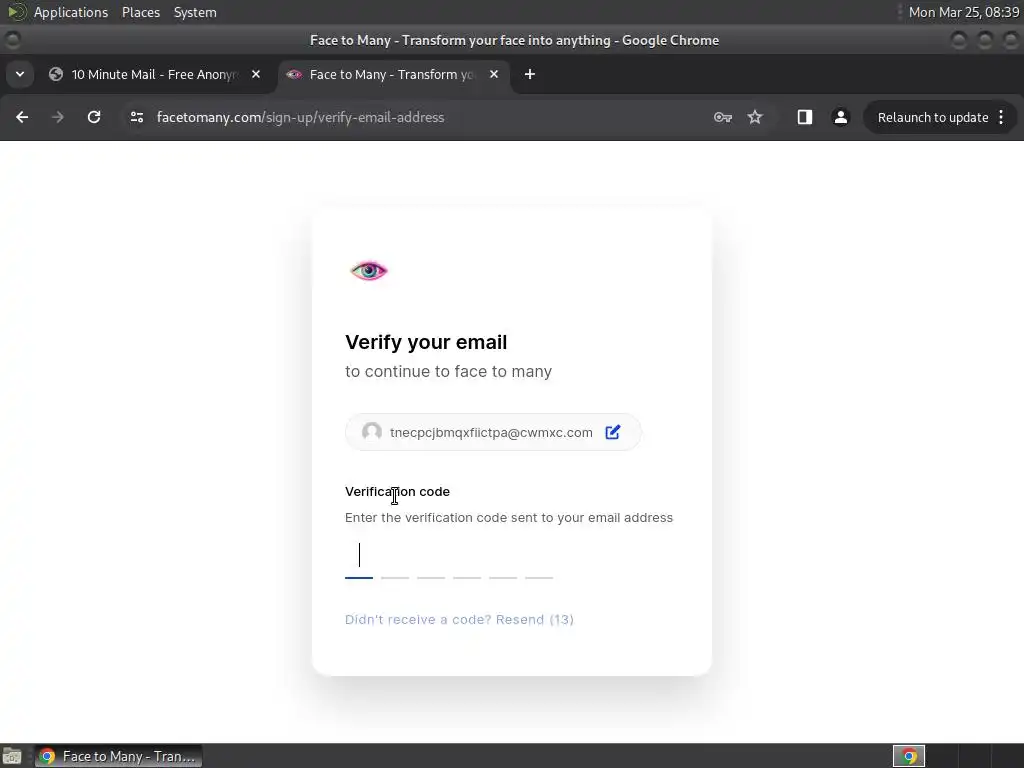Open the System menu

pos(195,12)
